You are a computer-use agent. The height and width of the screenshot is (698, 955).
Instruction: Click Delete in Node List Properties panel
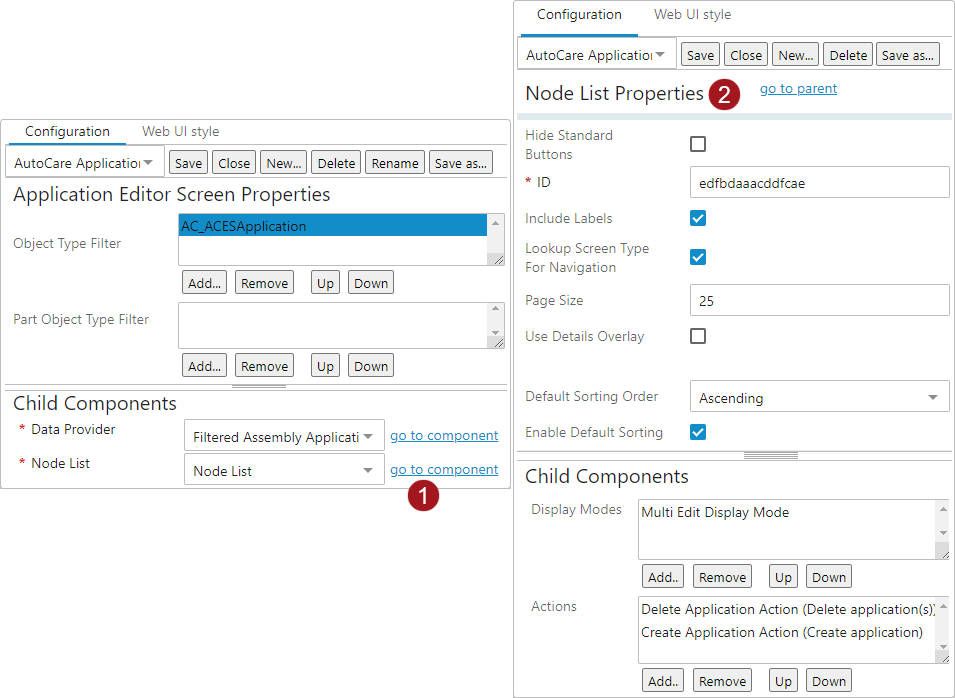(x=848, y=55)
